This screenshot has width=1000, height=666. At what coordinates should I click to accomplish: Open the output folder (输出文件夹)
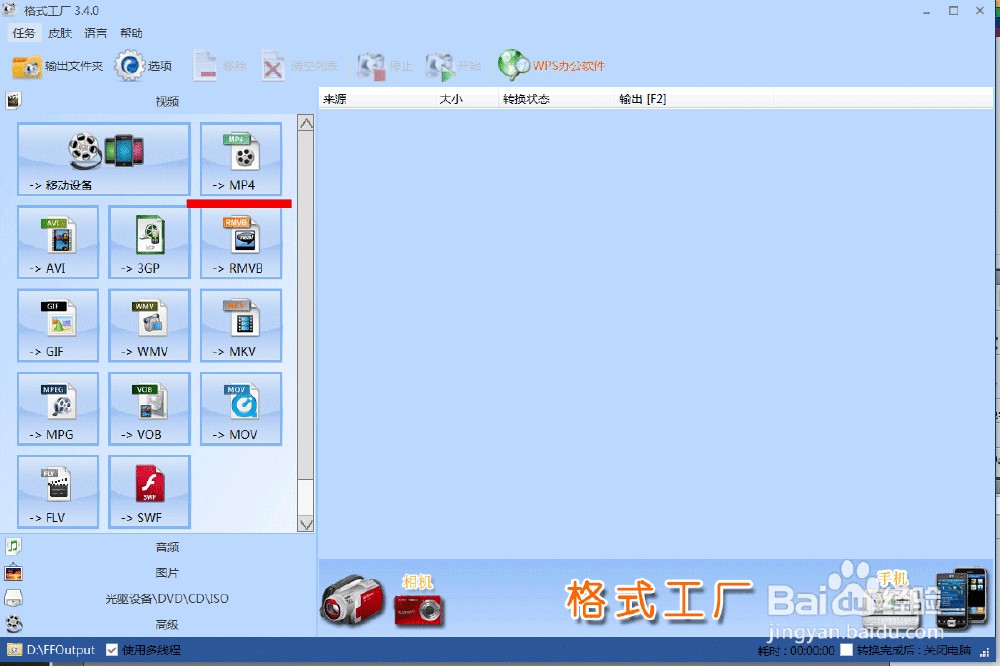pyautogui.click(x=57, y=66)
